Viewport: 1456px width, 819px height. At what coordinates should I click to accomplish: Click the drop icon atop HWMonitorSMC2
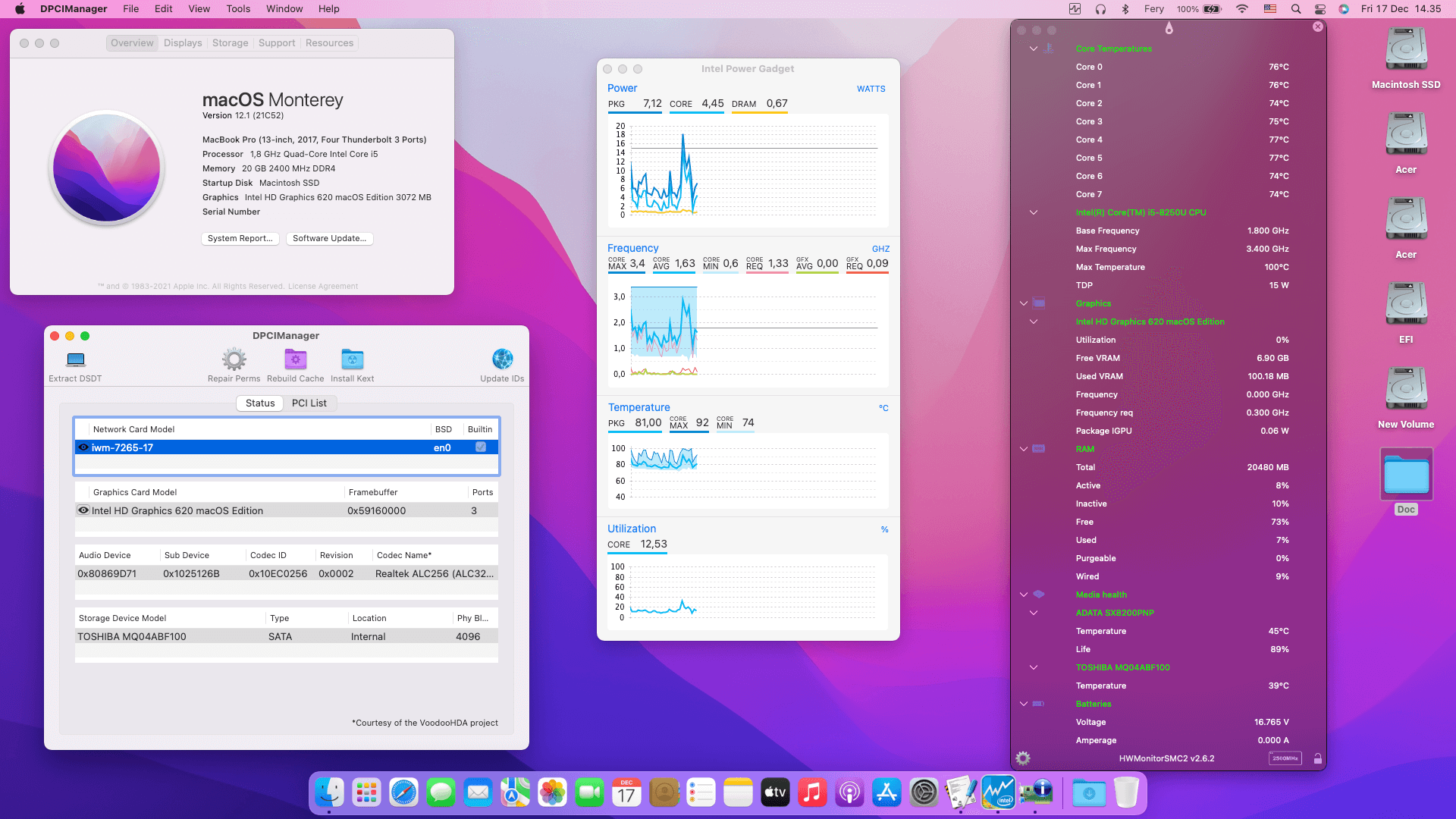tap(1169, 28)
